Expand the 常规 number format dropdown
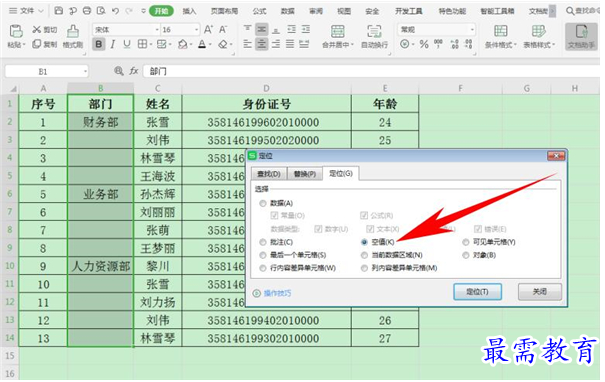The image size is (605, 382). (x=471, y=30)
